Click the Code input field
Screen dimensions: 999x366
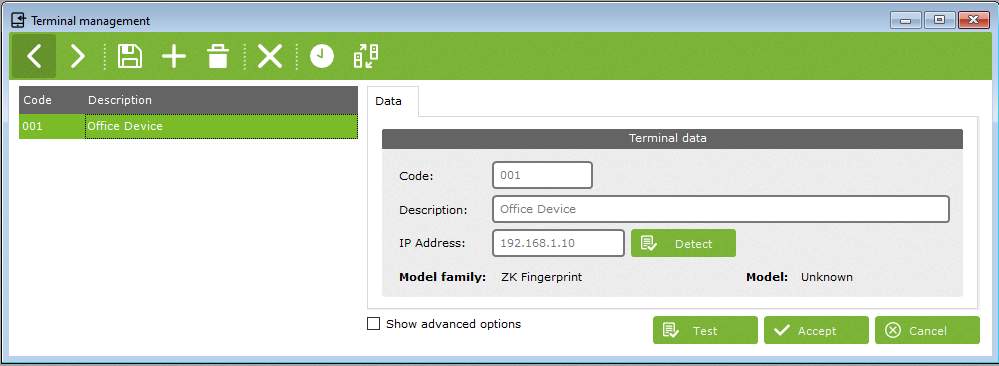click(542, 175)
